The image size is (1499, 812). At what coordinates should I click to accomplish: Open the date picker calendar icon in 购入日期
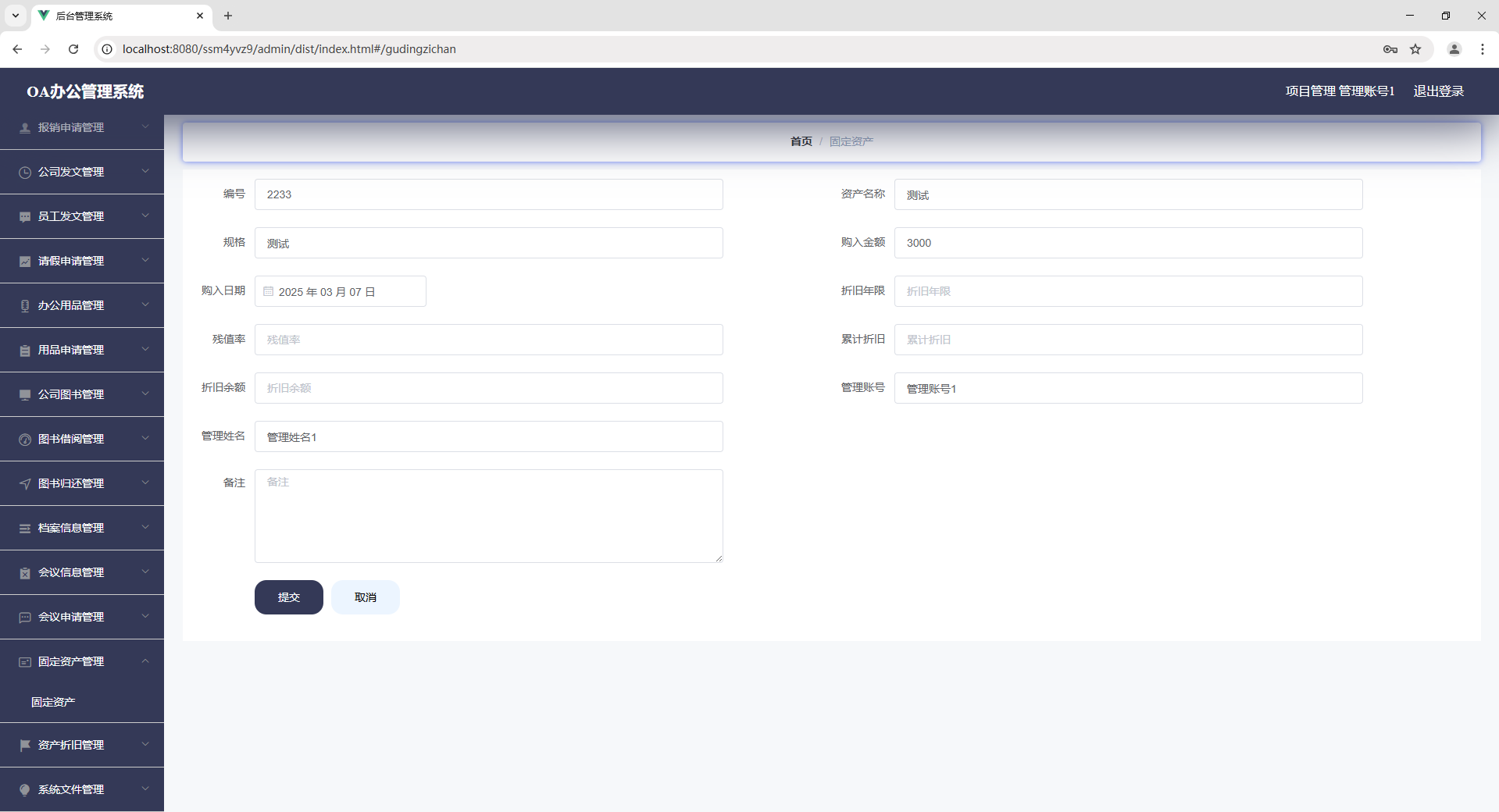(x=269, y=291)
